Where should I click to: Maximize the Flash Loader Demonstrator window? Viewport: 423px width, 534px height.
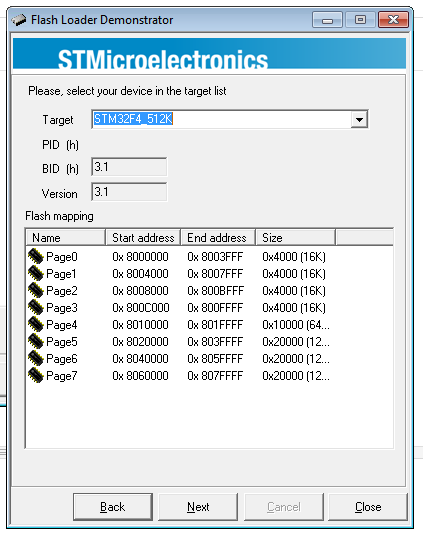[360, 20]
